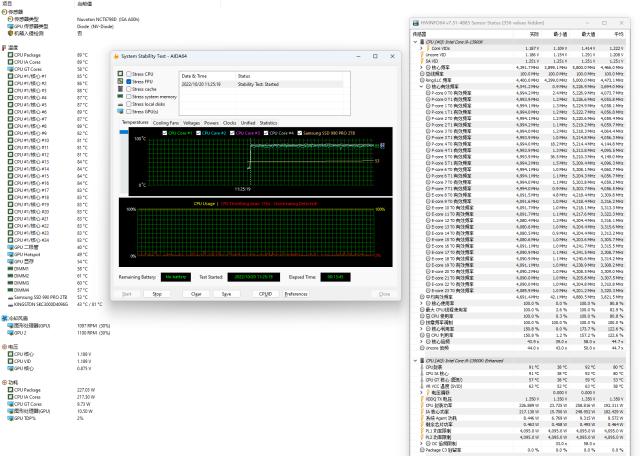Open CPUID from the stability test
This screenshot has height=456, width=640.
pyautogui.click(x=265, y=294)
